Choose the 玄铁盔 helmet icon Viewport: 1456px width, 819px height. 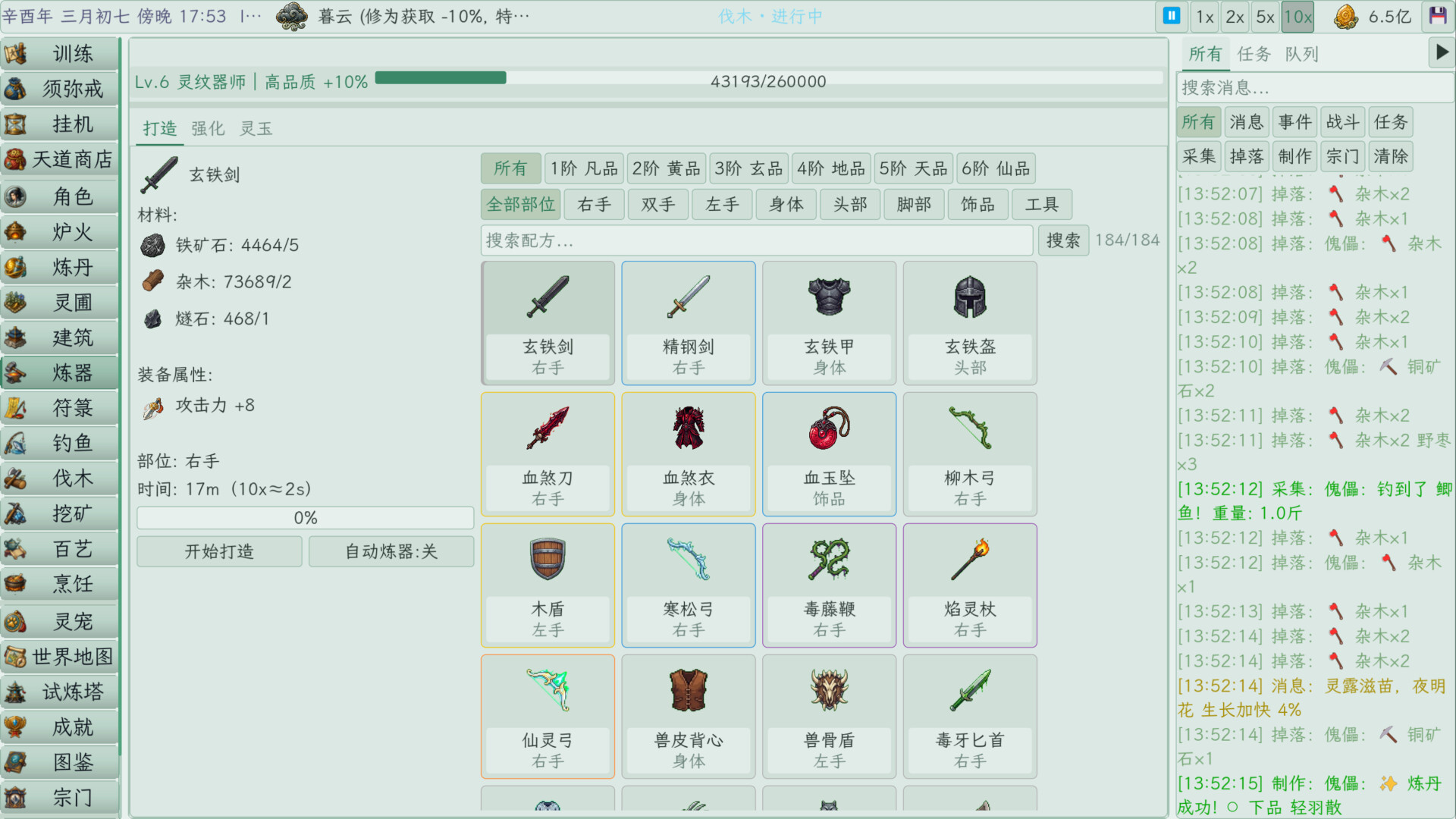[970, 297]
